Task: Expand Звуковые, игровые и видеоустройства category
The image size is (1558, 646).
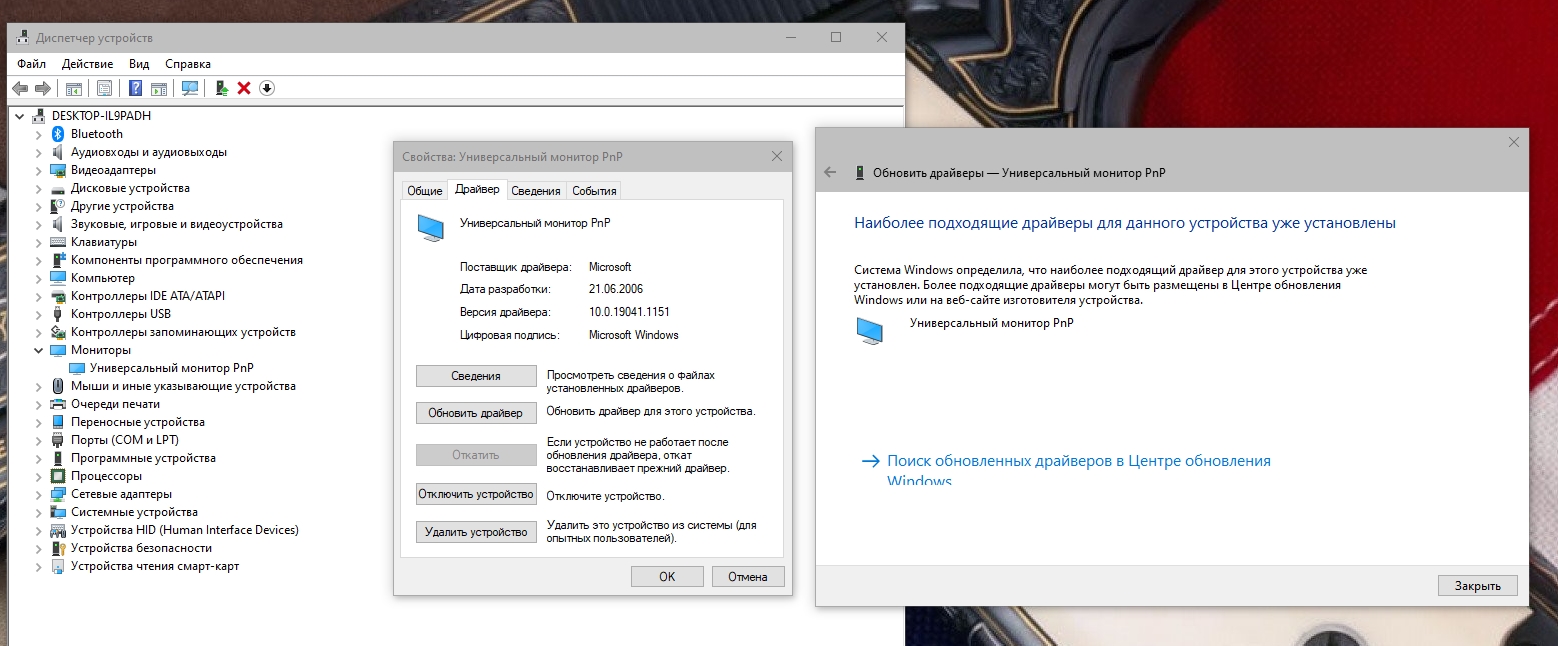Action: click(x=38, y=224)
